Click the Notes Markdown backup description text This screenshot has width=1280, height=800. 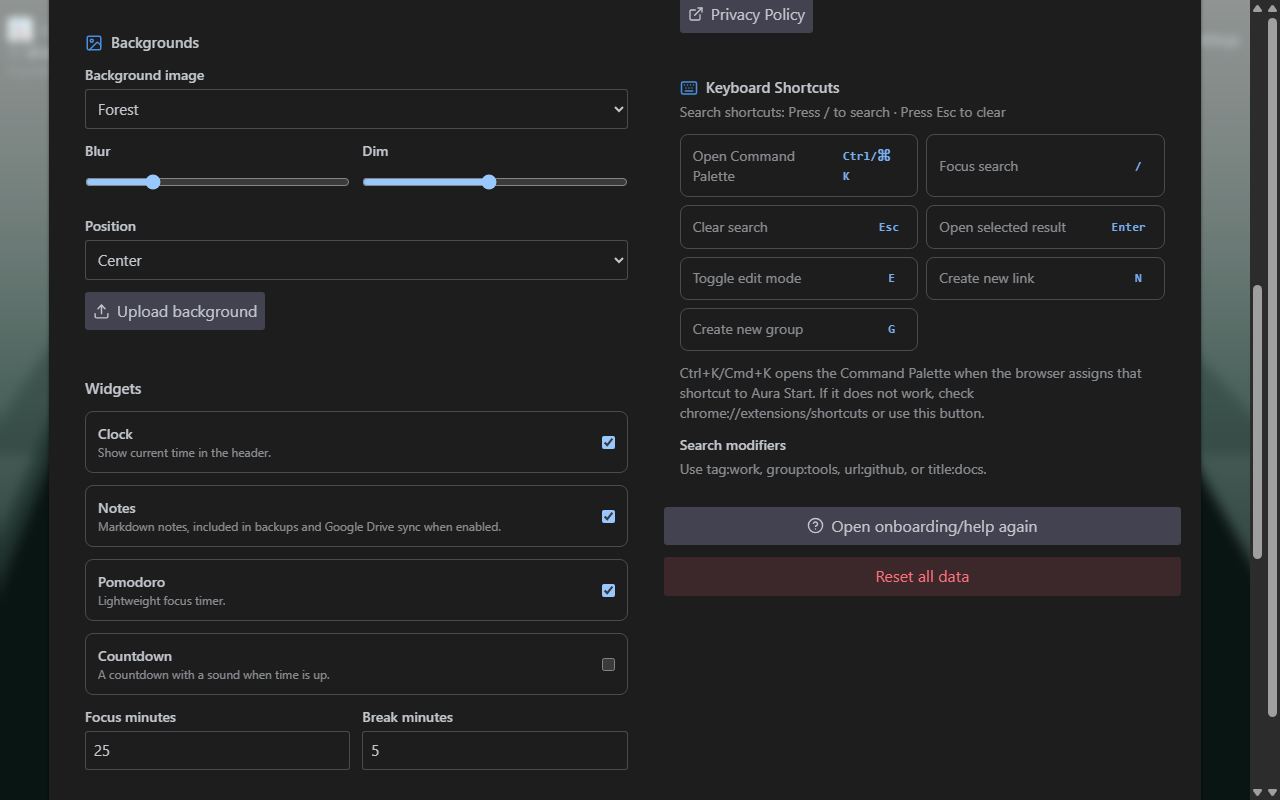click(300, 527)
